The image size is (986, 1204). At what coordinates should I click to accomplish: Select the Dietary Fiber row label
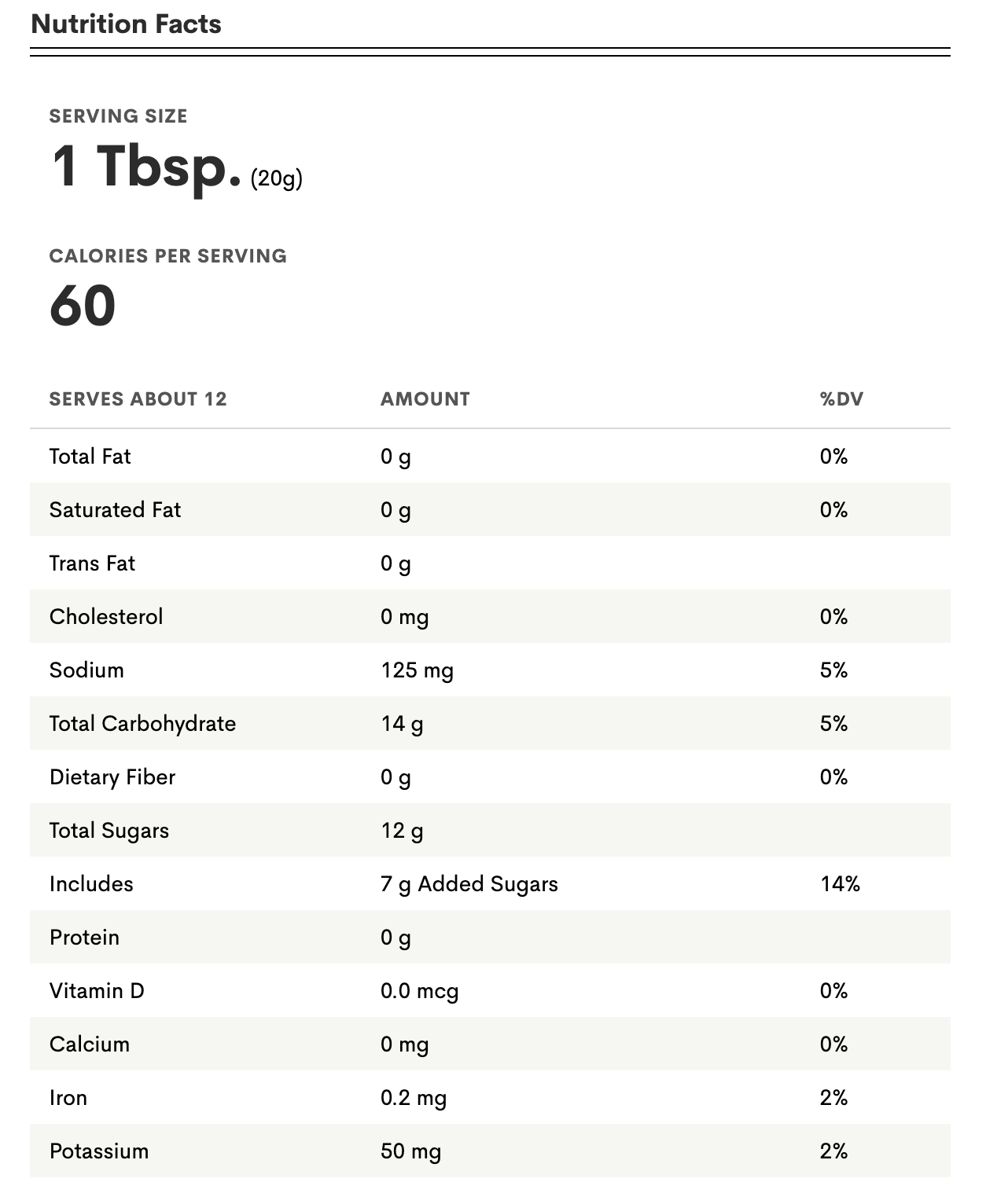[x=112, y=777]
